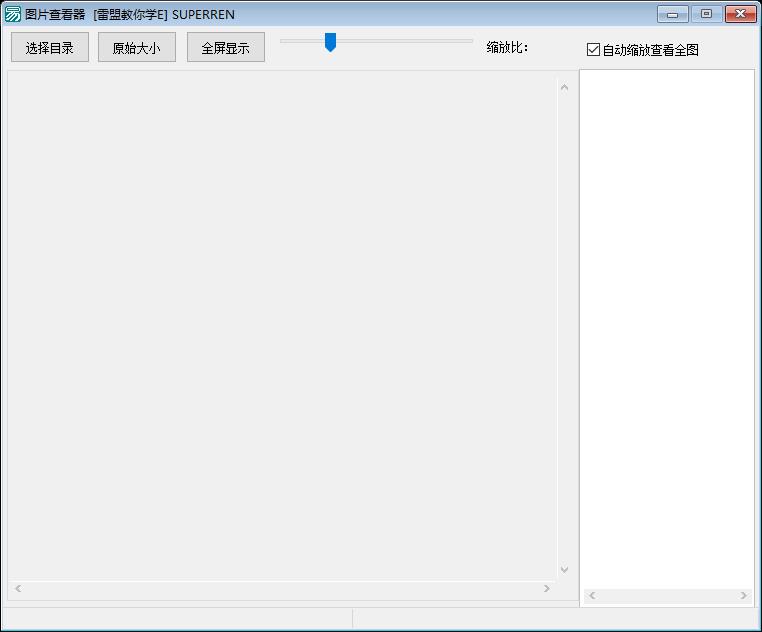Minimize the image viewer window
Viewport: 762px width, 632px height.
[673, 14]
